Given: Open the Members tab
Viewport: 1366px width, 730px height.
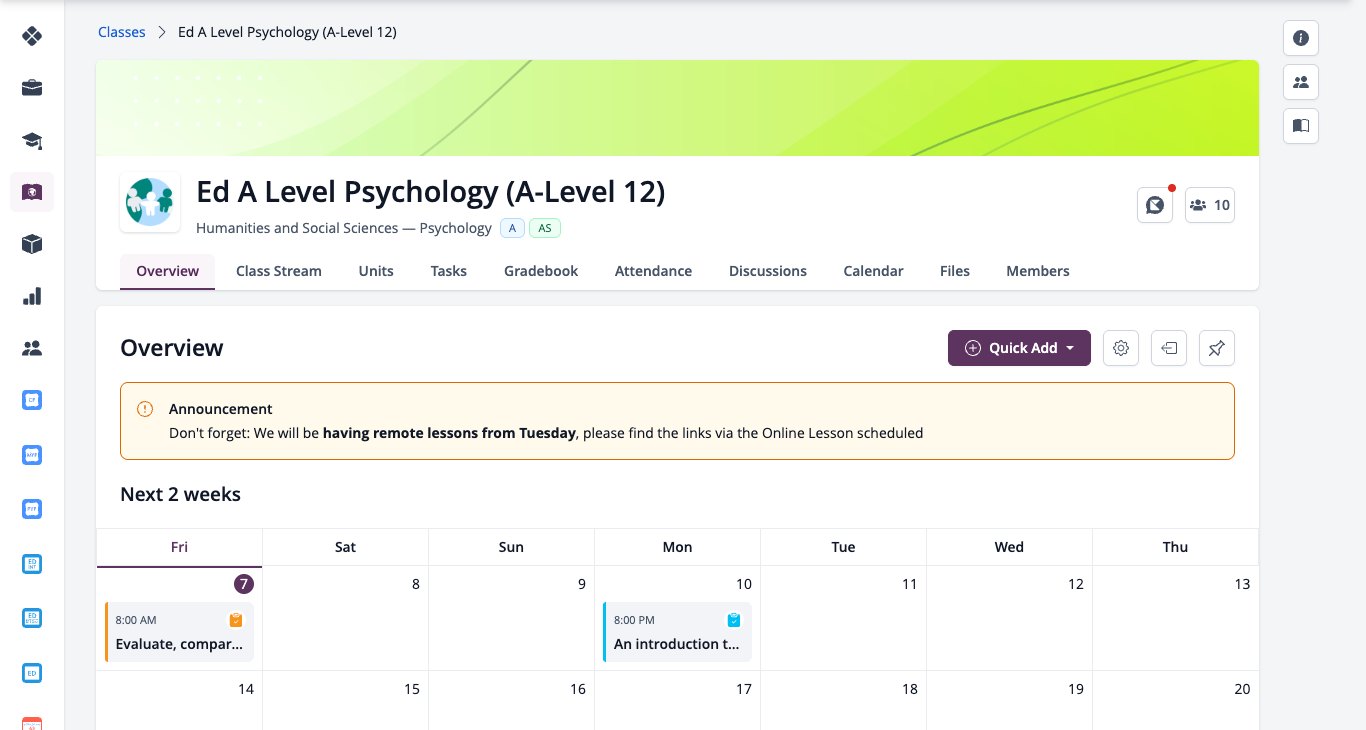Looking at the screenshot, I should point(1038,271).
